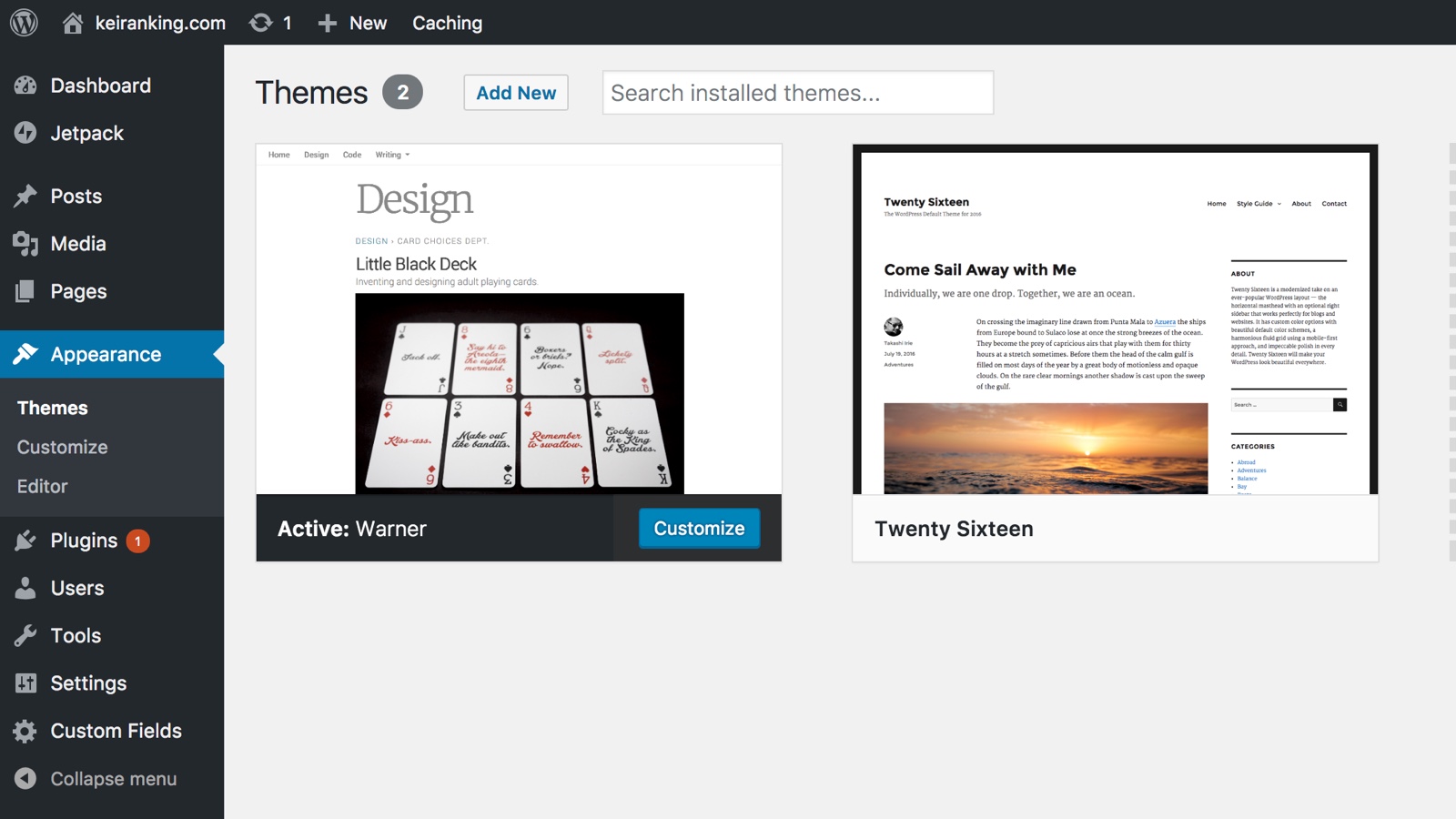
Task: Open the site home icon for keiranking.com
Action: 73,23
